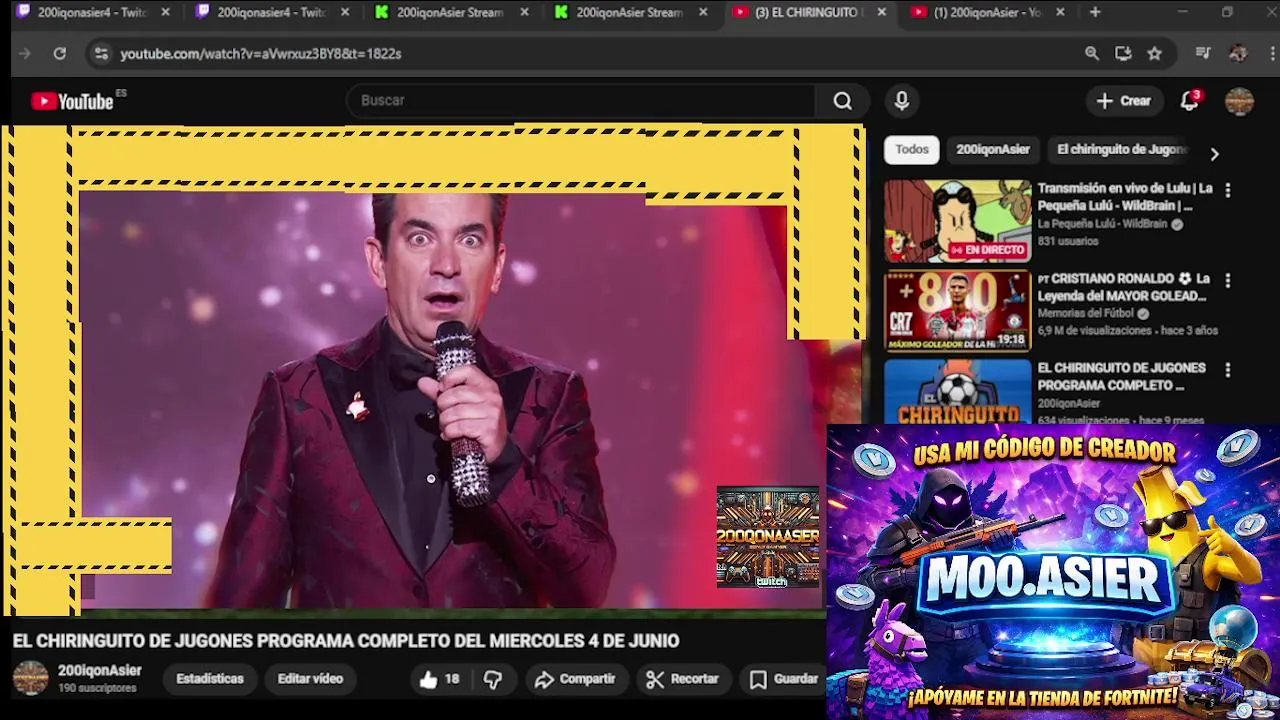Screen dimensions: 1280x720
Task: Activate voice search microphone
Action: (x=902, y=101)
